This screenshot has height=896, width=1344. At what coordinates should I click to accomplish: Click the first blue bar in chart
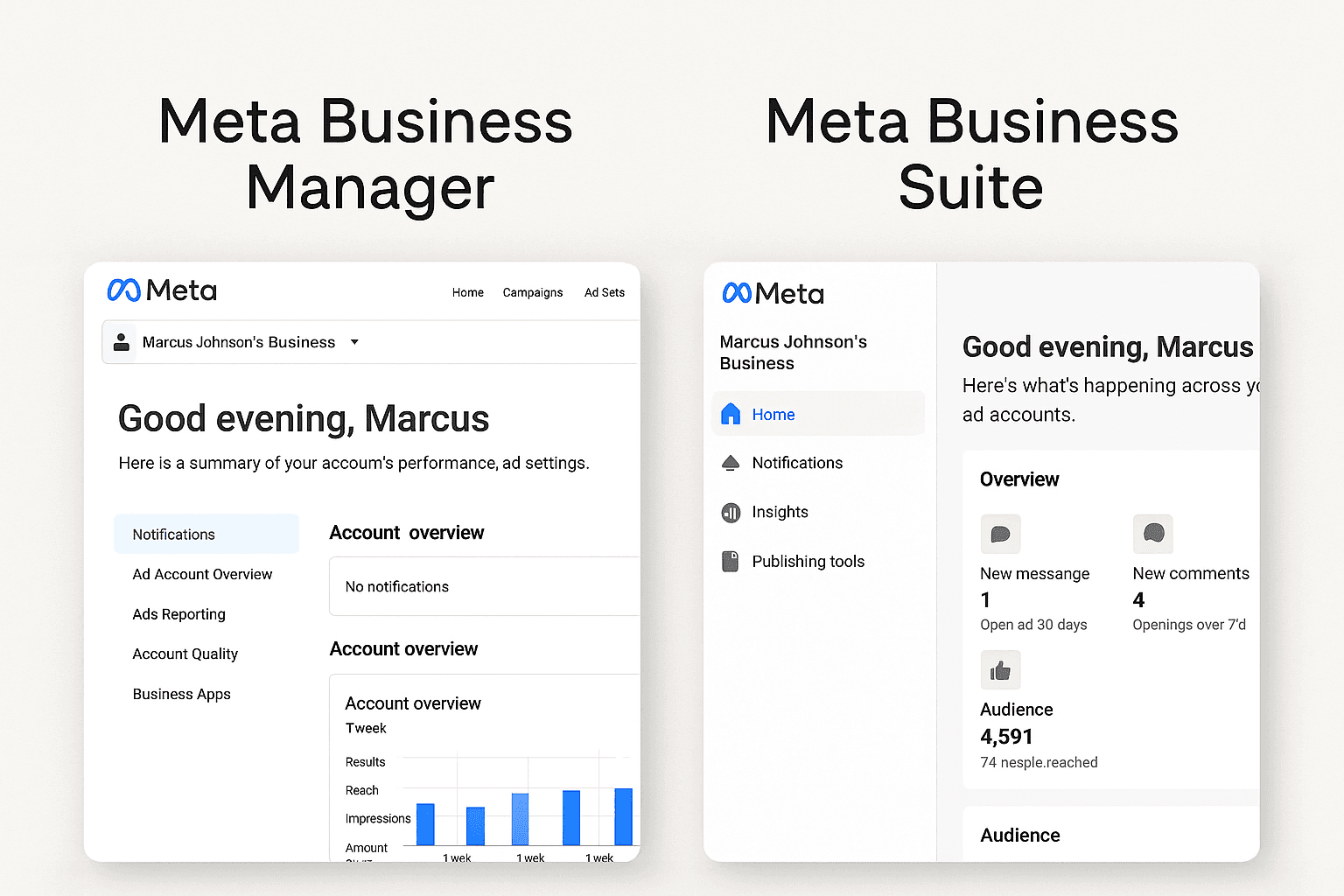coord(425,824)
